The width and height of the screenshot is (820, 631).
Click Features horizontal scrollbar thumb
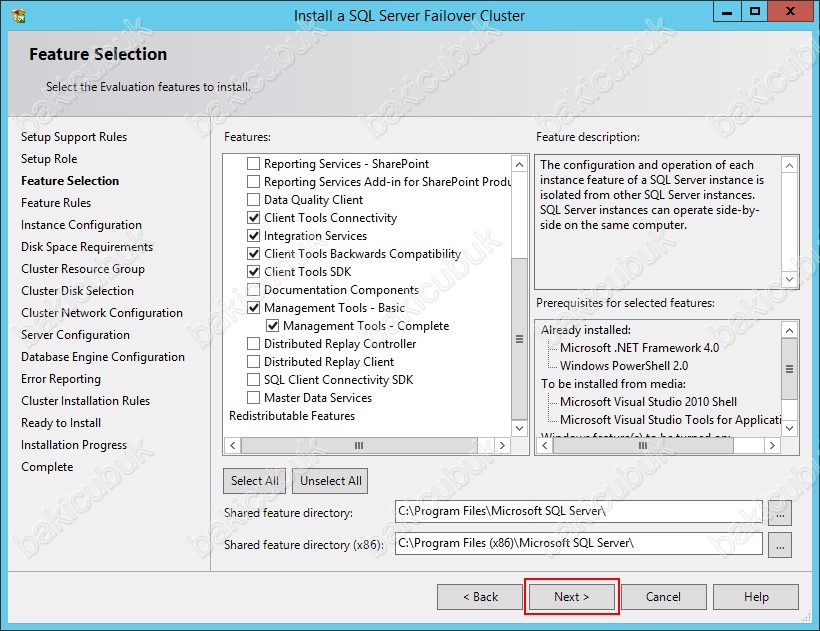click(359, 445)
